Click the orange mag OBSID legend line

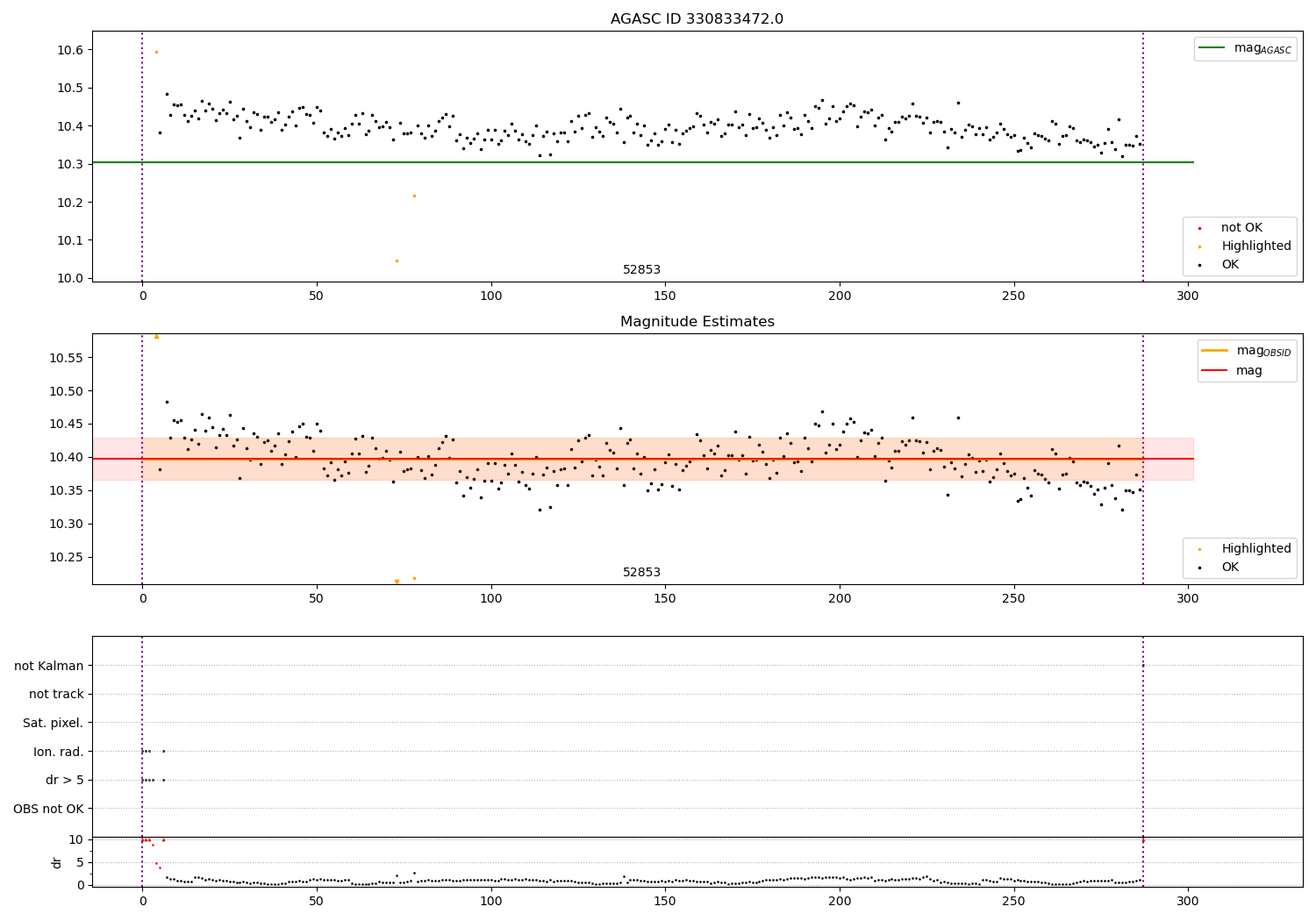[x=1215, y=351]
